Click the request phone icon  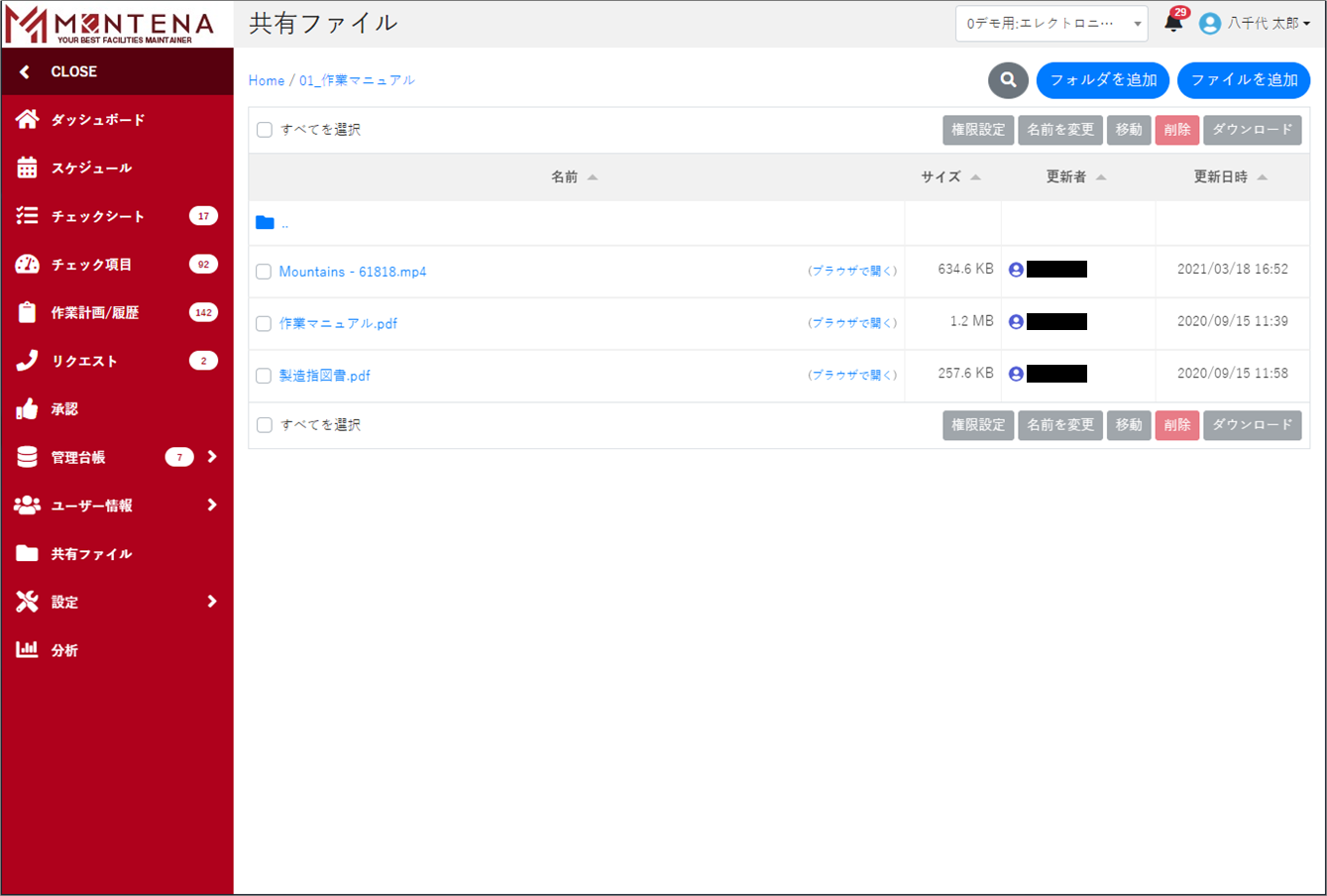tap(27, 361)
